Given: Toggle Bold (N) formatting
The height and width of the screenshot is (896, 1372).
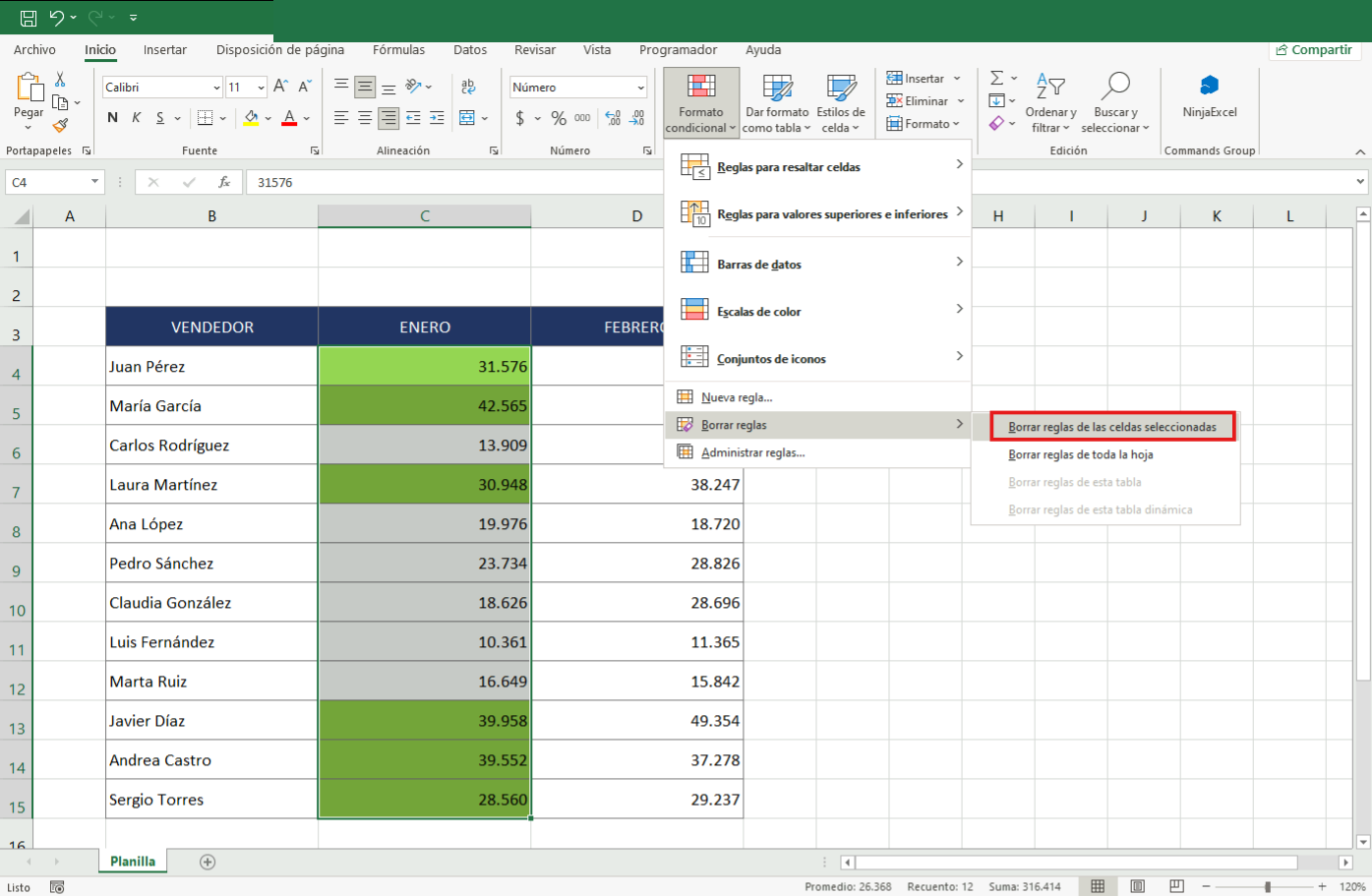Looking at the screenshot, I should pos(112,118).
